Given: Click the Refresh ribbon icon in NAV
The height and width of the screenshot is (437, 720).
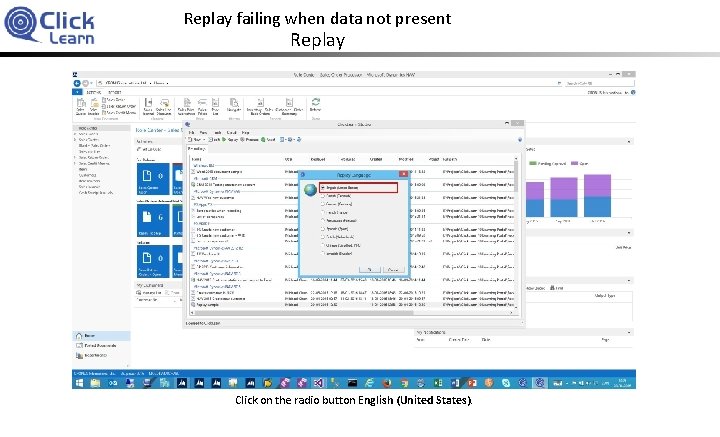Looking at the screenshot, I should pos(315,105).
